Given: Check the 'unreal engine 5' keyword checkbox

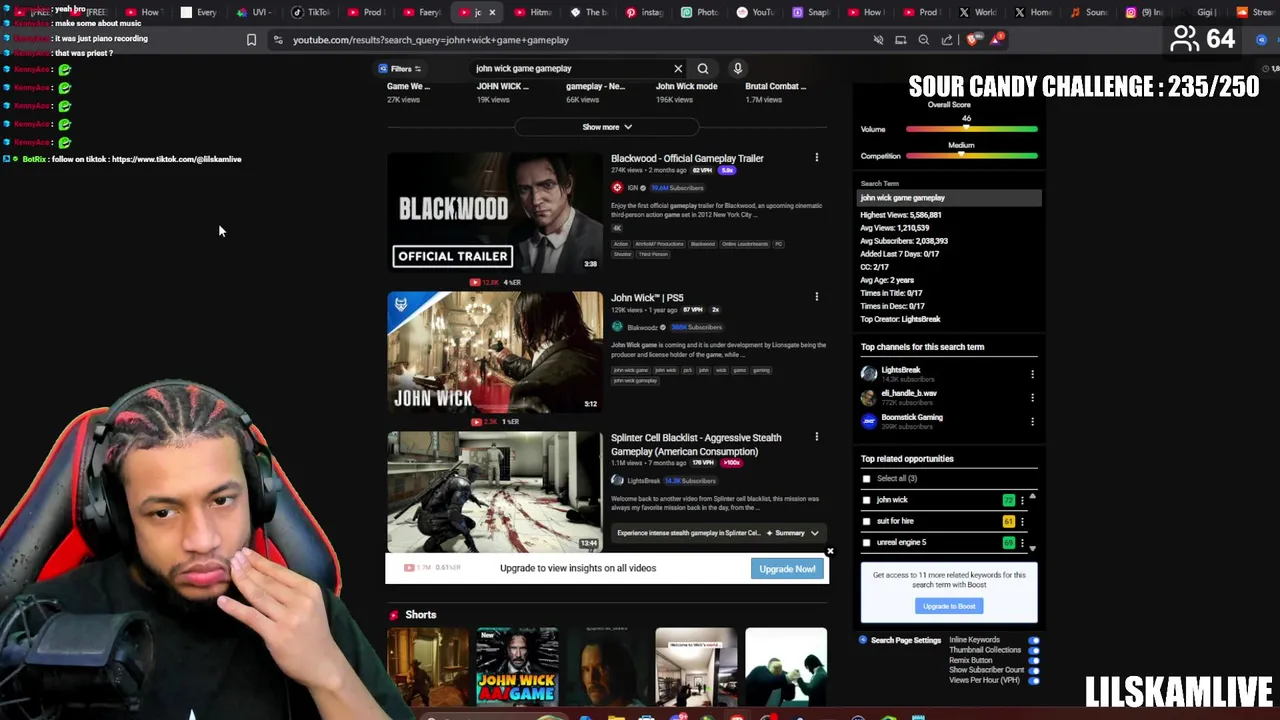Looking at the screenshot, I should point(866,542).
